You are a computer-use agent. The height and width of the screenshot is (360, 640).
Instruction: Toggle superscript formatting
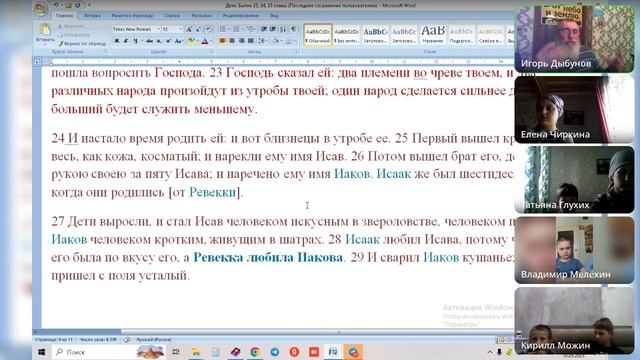point(168,41)
